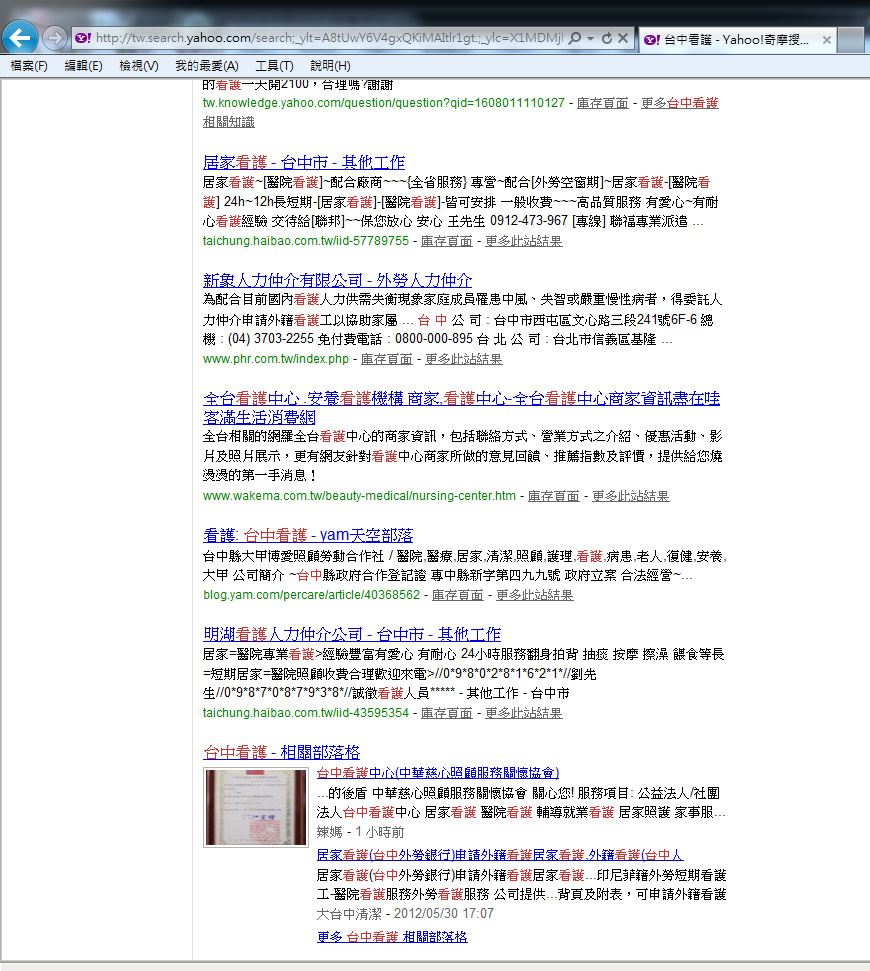Click the 更多台中看護 相關知識 link

pos(679,103)
